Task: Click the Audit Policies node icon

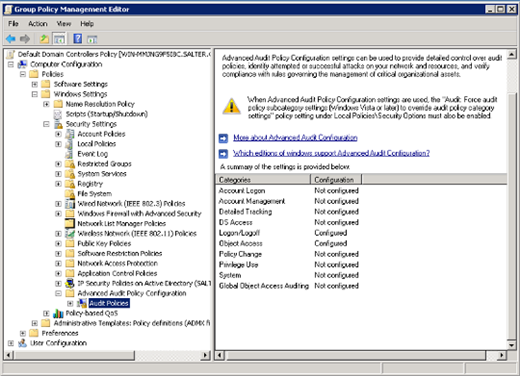Action: click(82, 303)
